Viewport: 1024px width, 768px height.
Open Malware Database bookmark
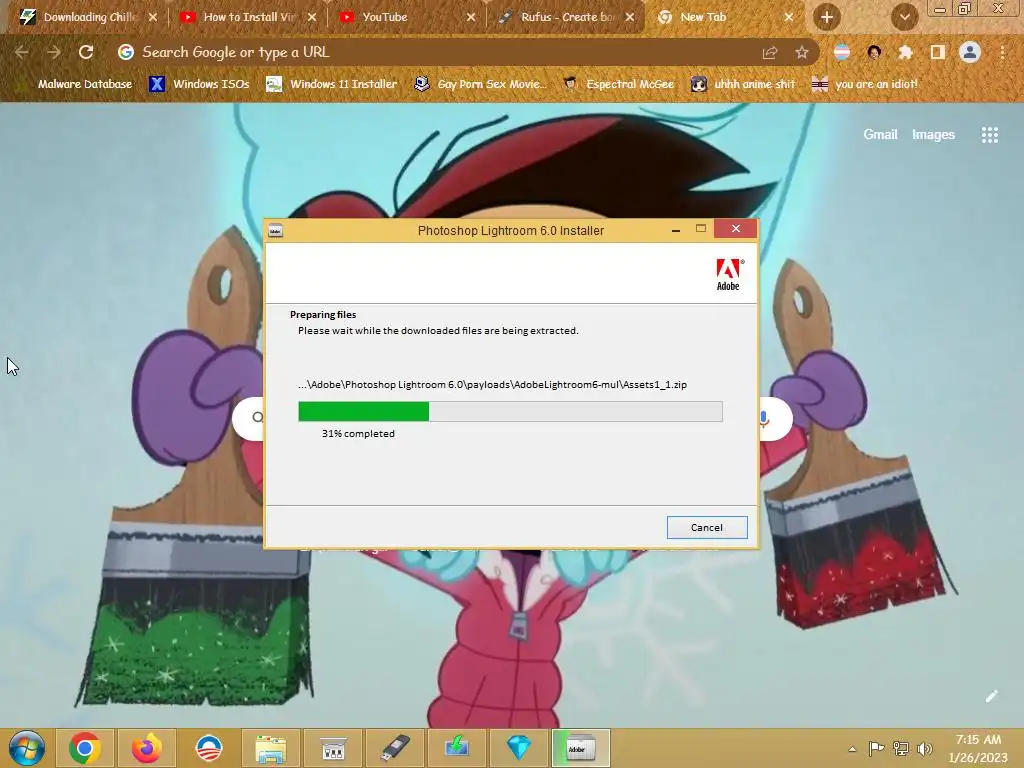76,84
